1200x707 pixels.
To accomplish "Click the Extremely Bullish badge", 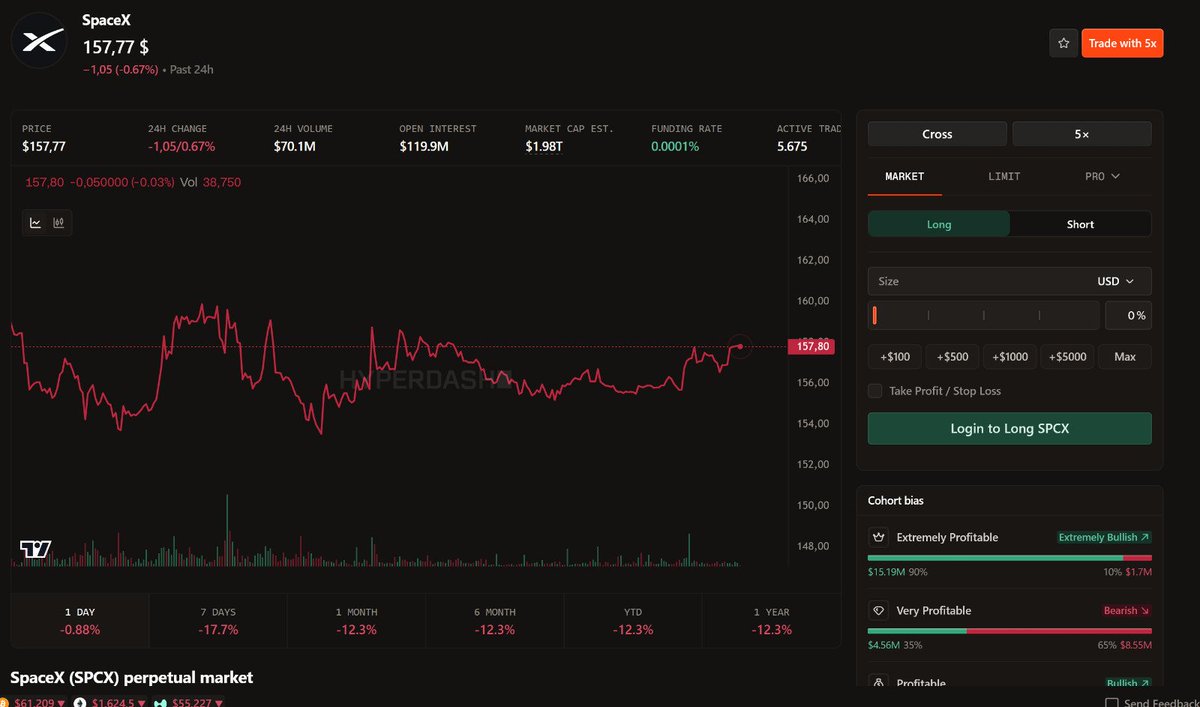I will pyautogui.click(x=1104, y=537).
